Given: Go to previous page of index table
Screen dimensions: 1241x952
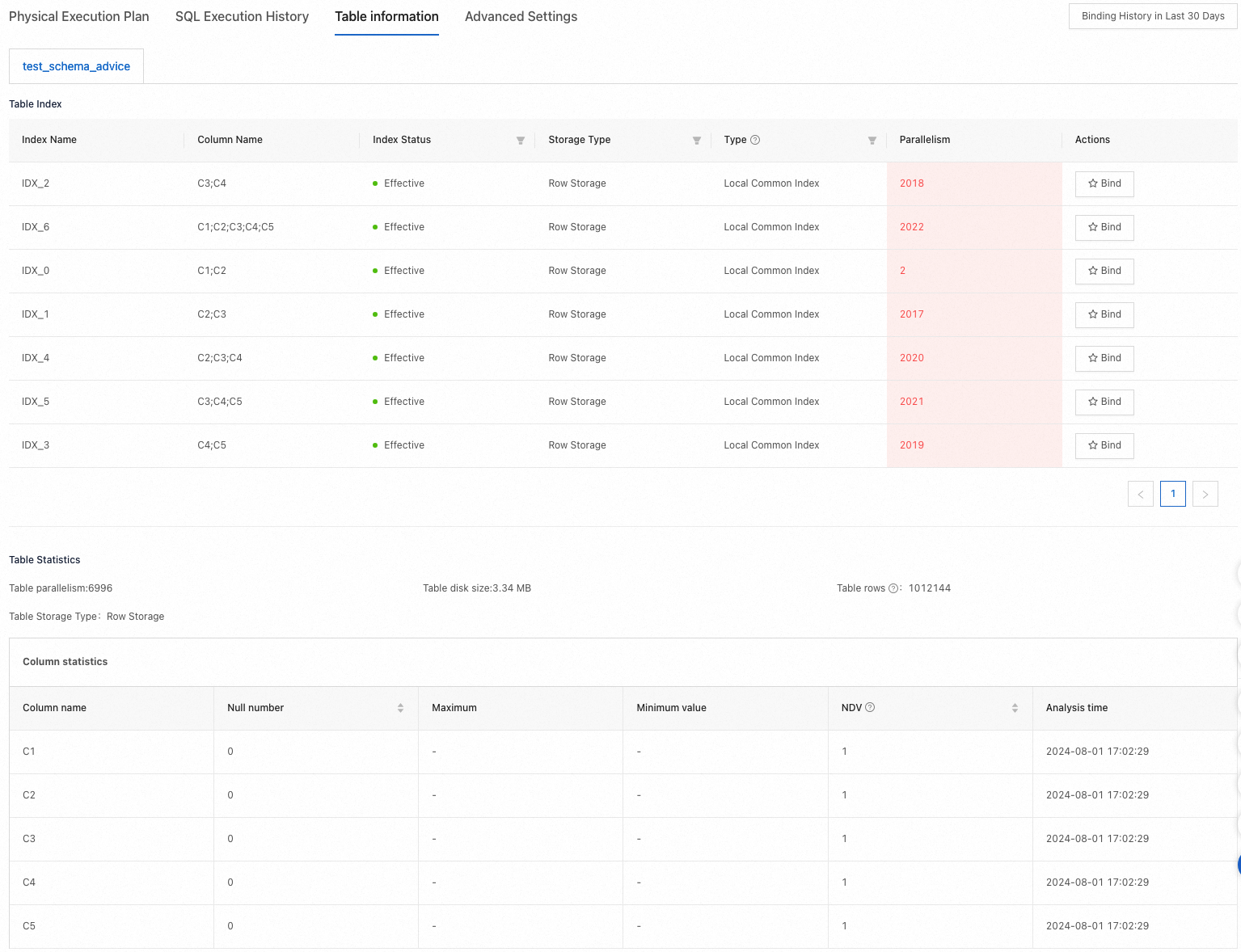Looking at the screenshot, I should click(1141, 494).
